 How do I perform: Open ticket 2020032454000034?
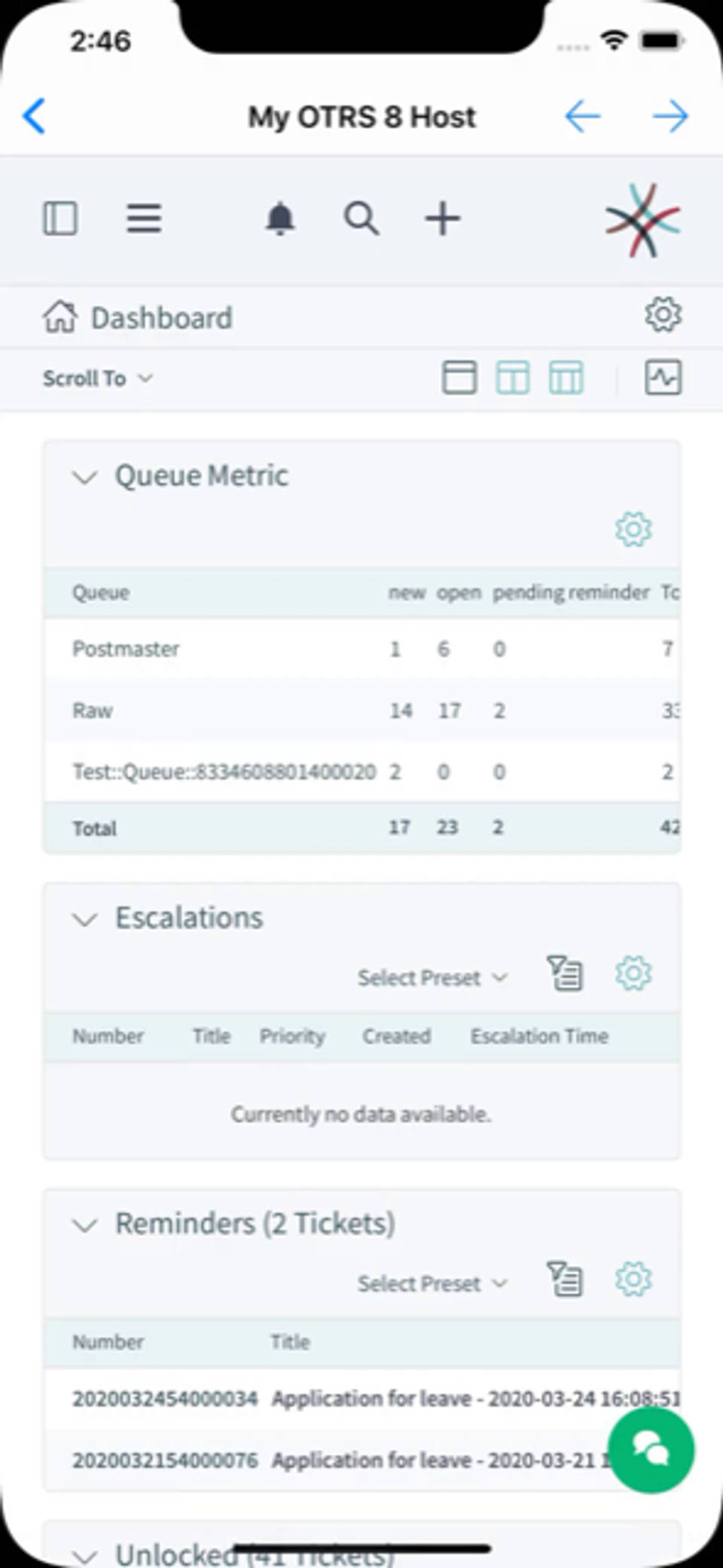(165, 1399)
